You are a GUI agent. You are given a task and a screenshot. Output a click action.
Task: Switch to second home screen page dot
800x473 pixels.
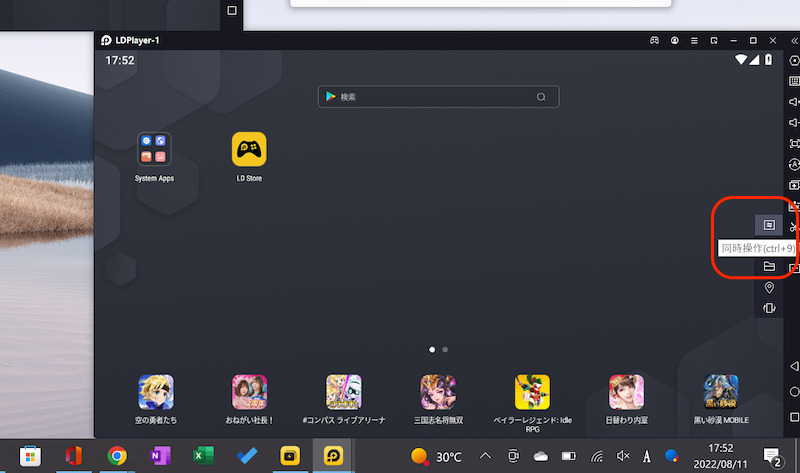(445, 350)
